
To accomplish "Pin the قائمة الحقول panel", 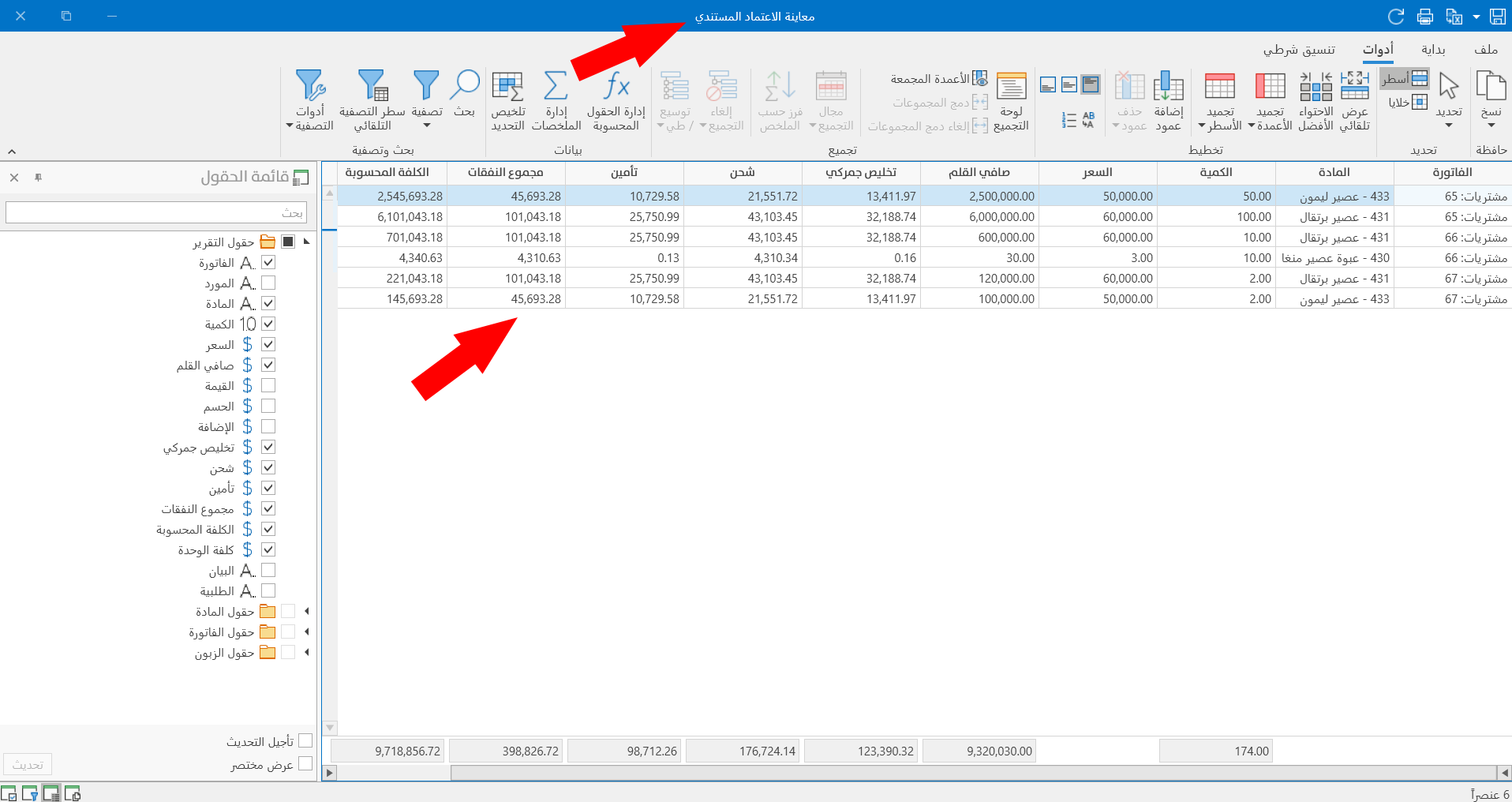I will click(x=38, y=178).
